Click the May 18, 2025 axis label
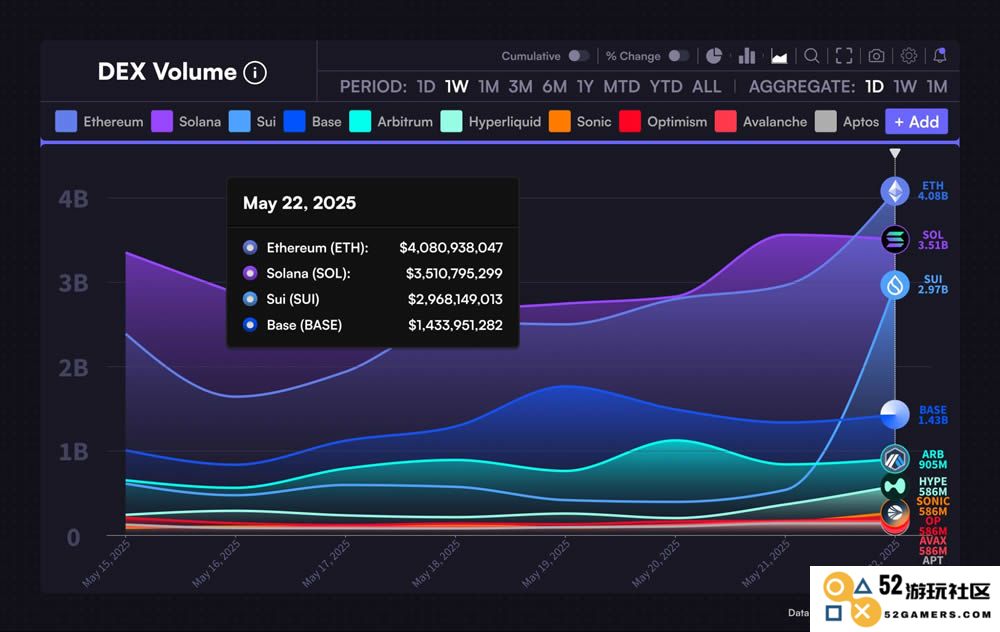The width and height of the screenshot is (1000, 632). click(436, 562)
